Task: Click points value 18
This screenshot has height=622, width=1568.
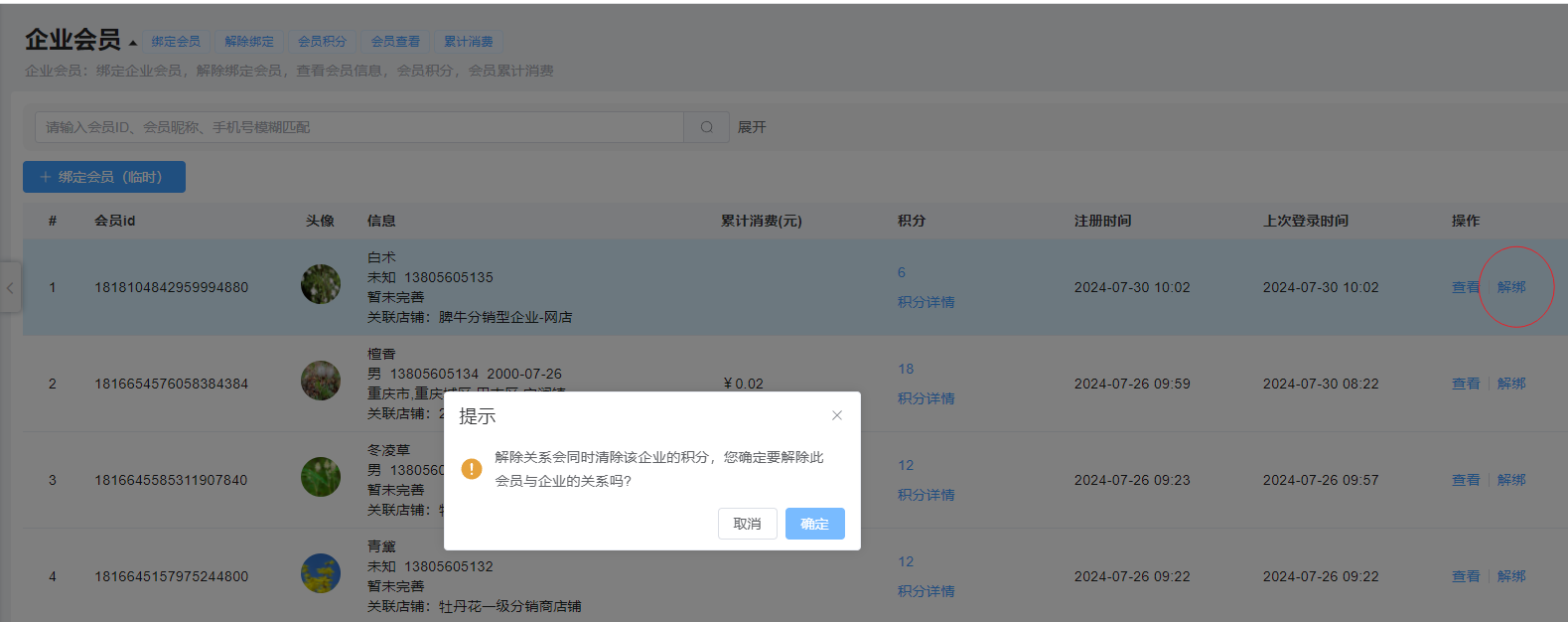Action: pyautogui.click(x=906, y=369)
